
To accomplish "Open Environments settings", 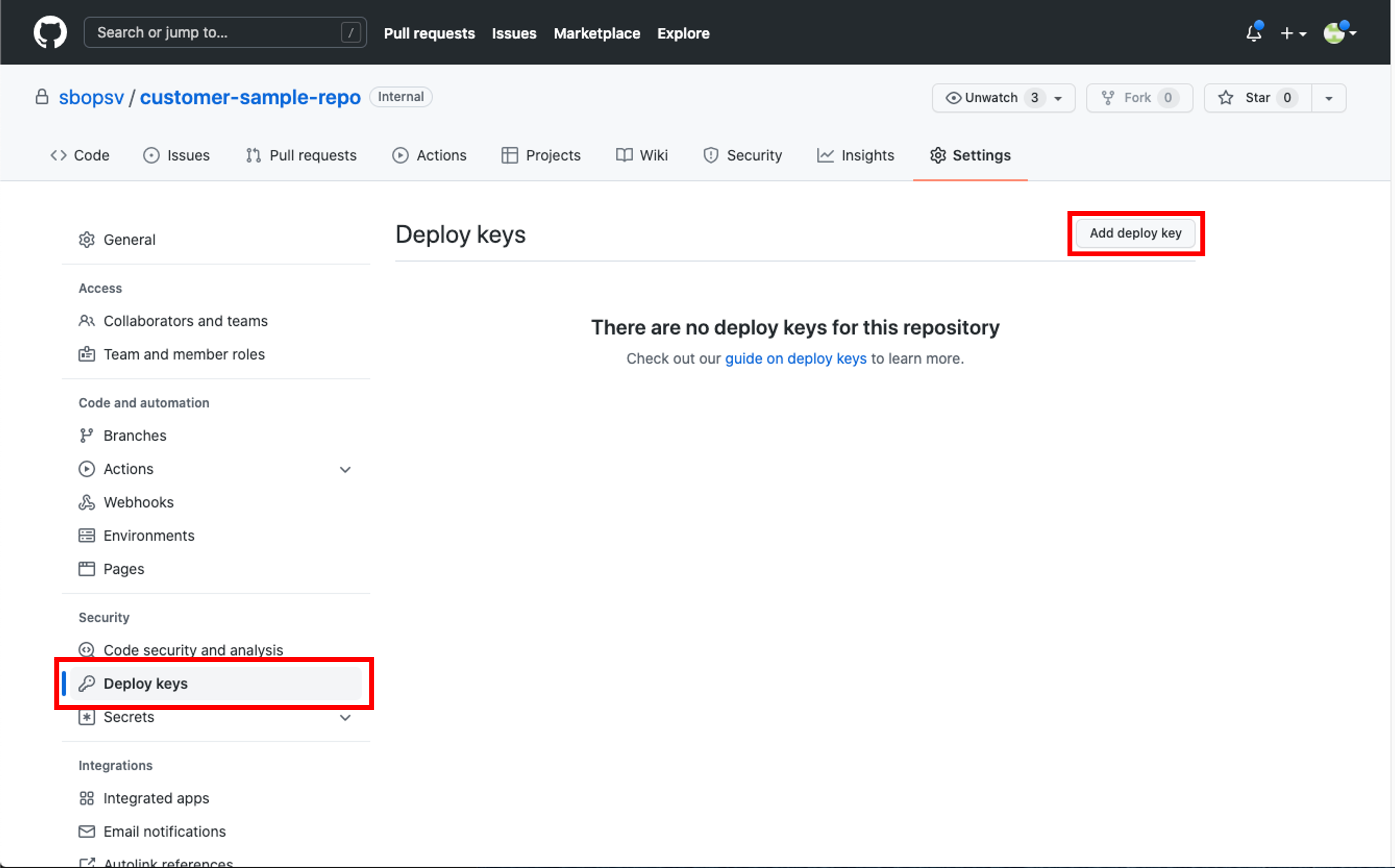I will 216,536.
